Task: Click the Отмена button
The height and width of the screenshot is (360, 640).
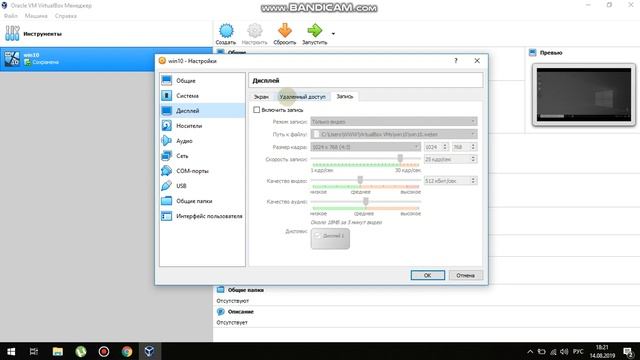Action: (x=465, y=275)
